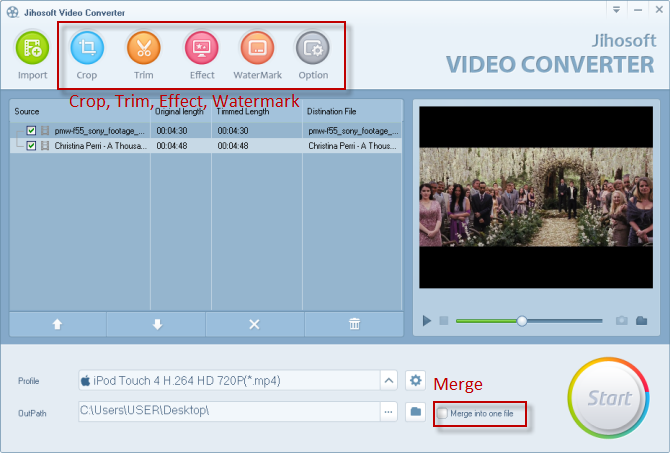Move selected file down in list
The image size is (670, 453).
(155, 324)
